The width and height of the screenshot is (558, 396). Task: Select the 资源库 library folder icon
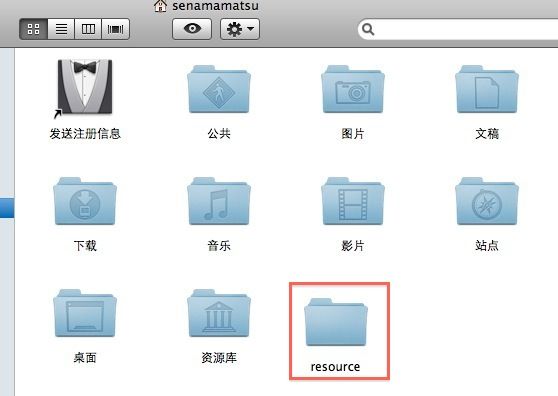[x=219, y=313]
